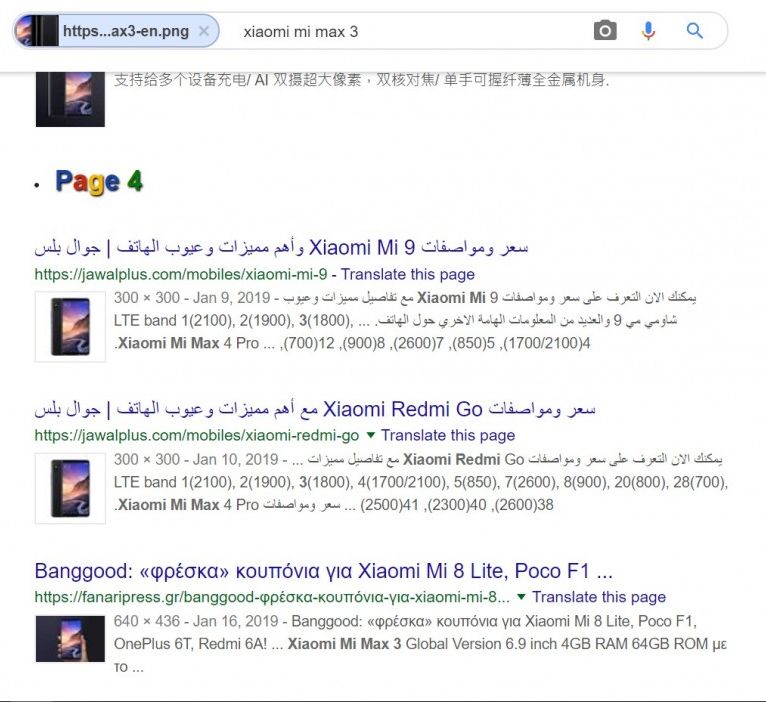
Task: Expand dropdown arrow next to fanaripress.gr URL
Action: (521, 596)
